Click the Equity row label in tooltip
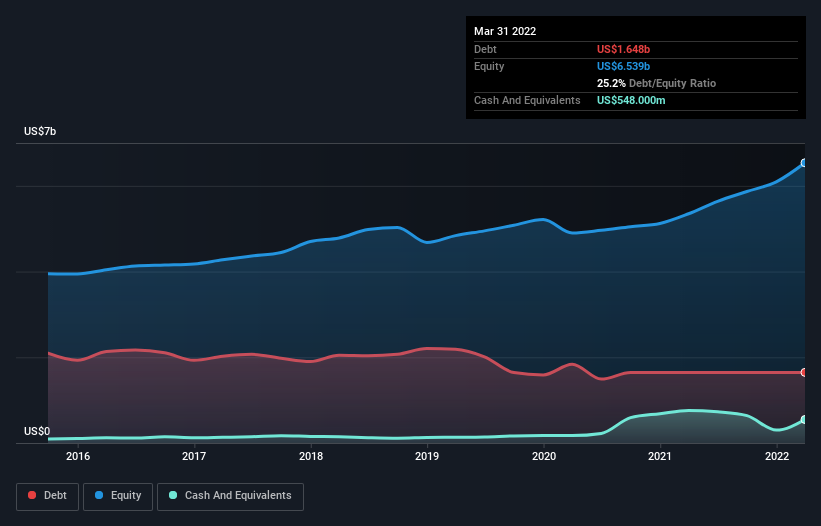The width and height of the screenshot is (821, 526). (489, 66)
